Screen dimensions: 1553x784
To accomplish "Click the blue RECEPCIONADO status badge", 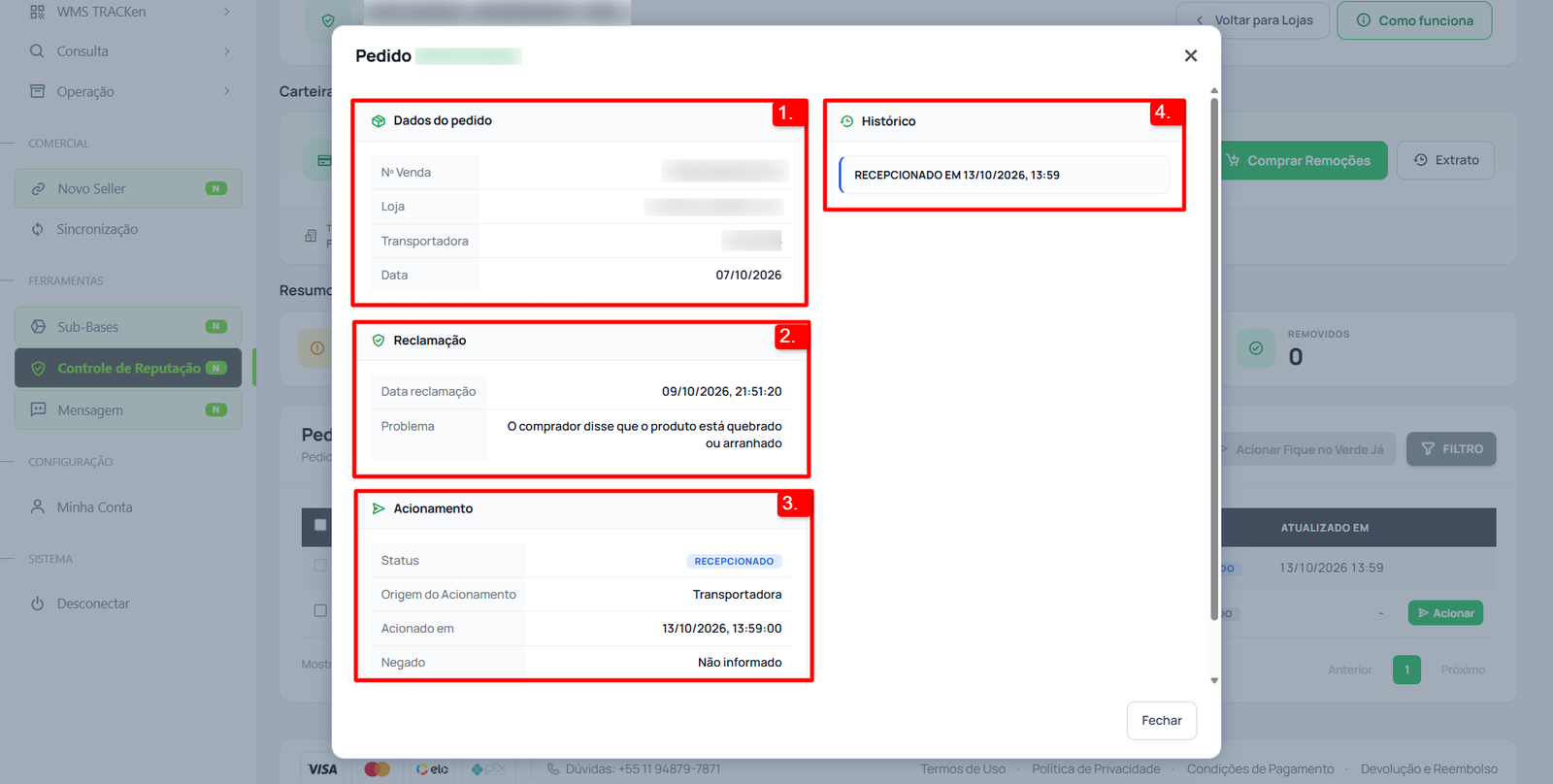I will tap(734, 562).
